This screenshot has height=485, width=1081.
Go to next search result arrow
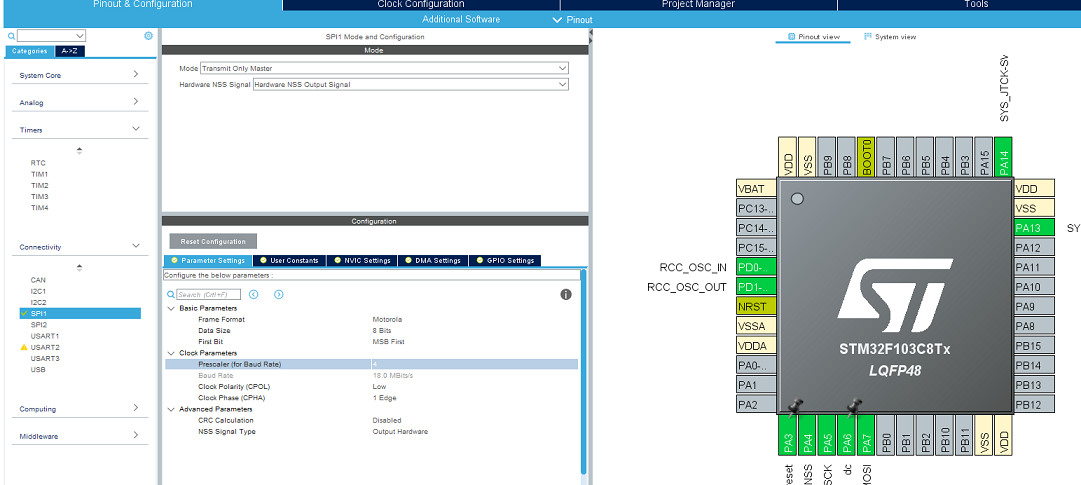click(279, 295)
